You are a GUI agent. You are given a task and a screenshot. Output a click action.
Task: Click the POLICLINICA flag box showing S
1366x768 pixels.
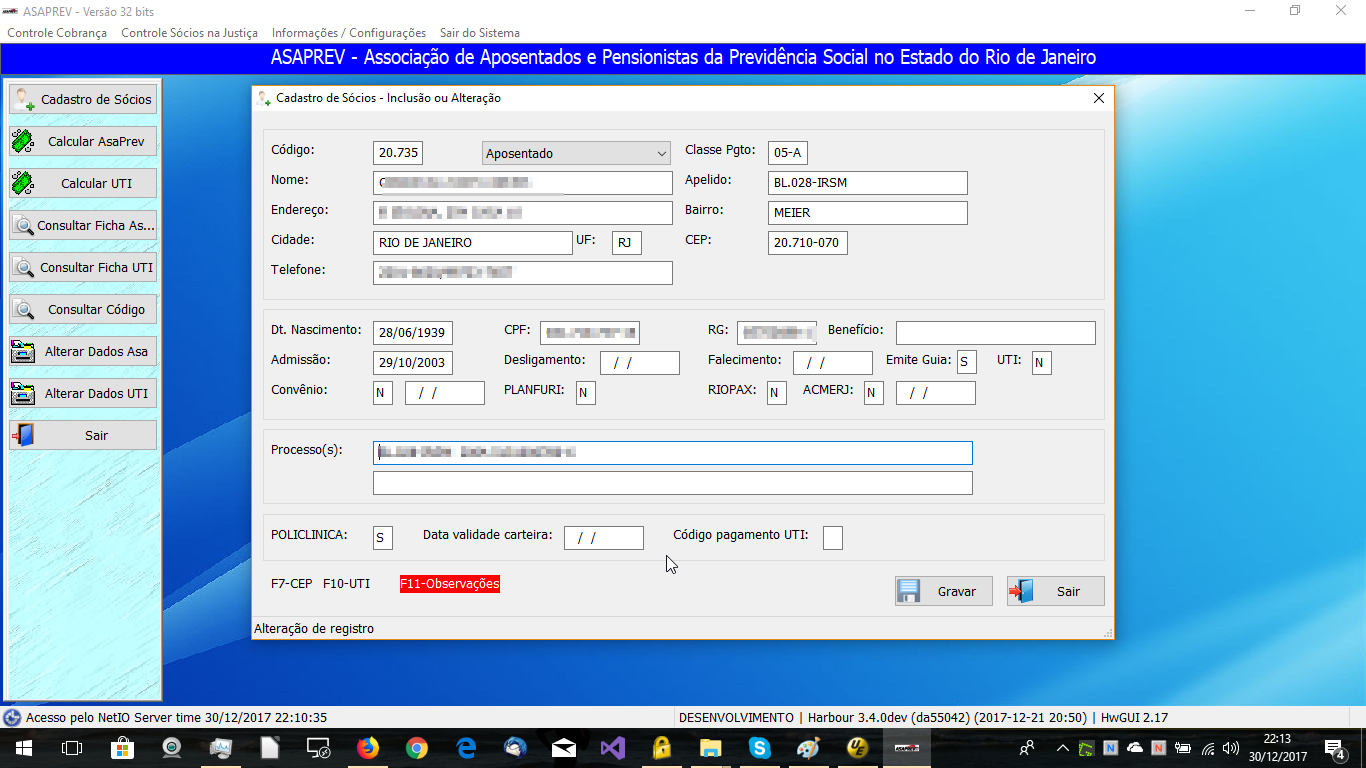(382, 538)
